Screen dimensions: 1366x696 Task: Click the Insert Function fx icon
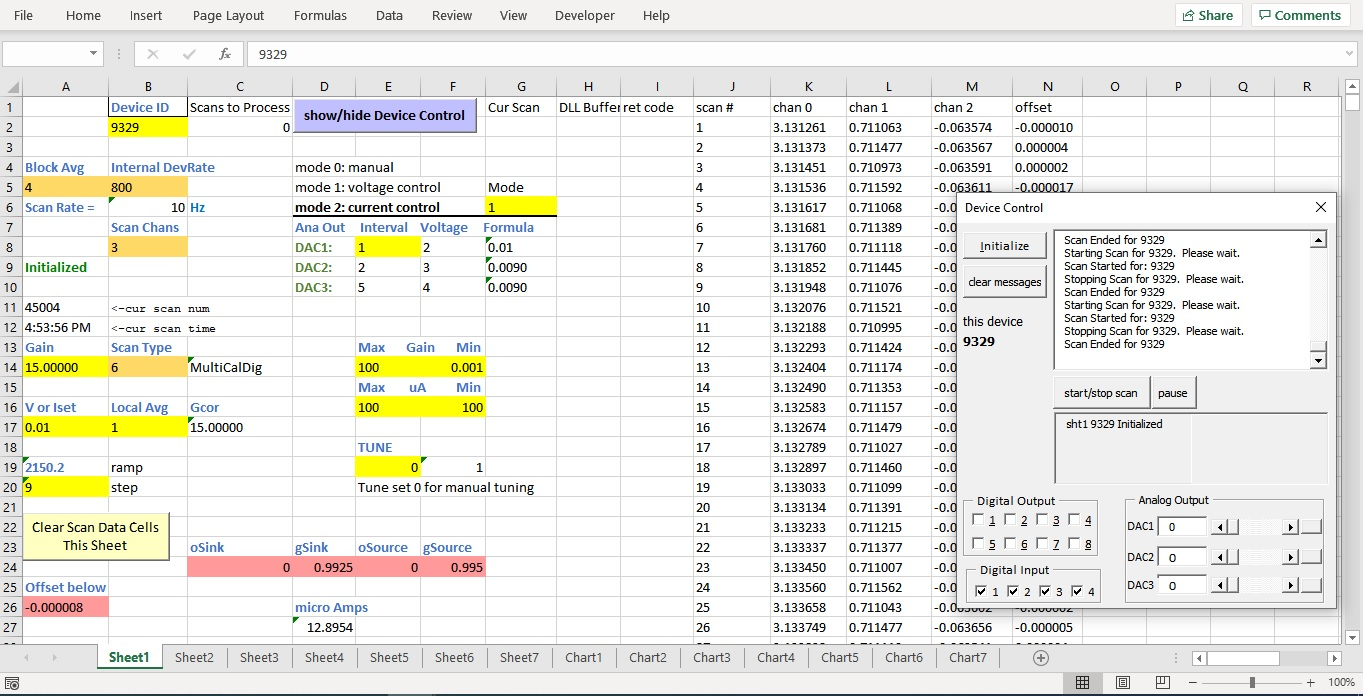click(225, 54)
